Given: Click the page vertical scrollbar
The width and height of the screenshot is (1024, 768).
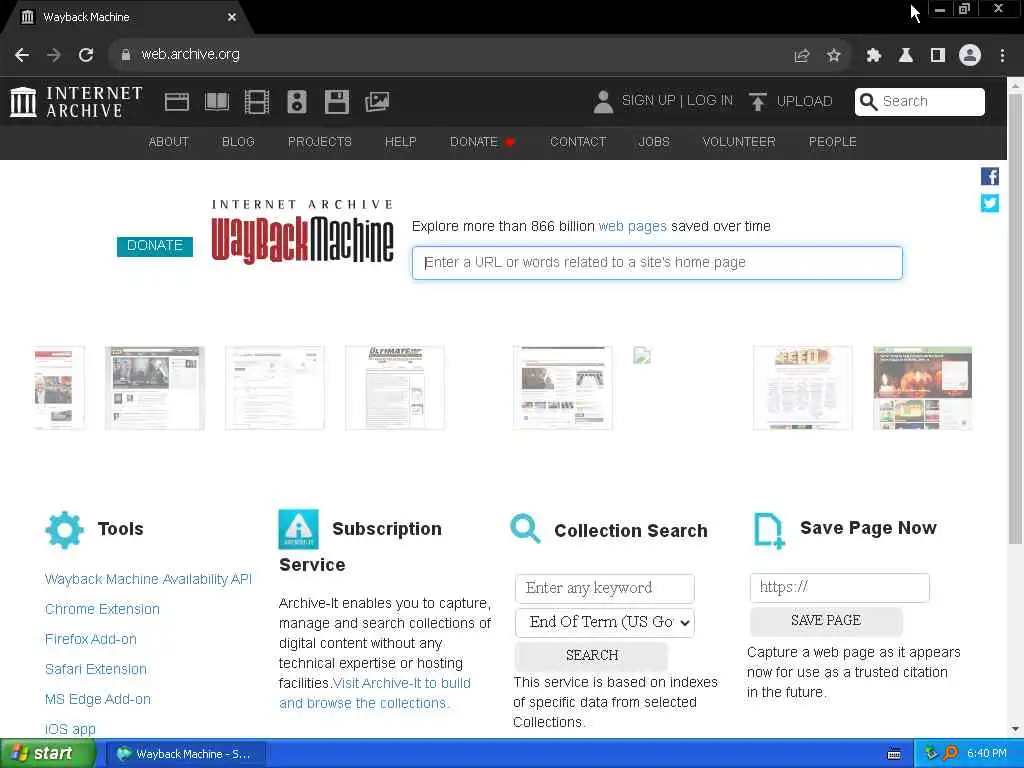Looking at the screenshot, I should coord(1015,320).
